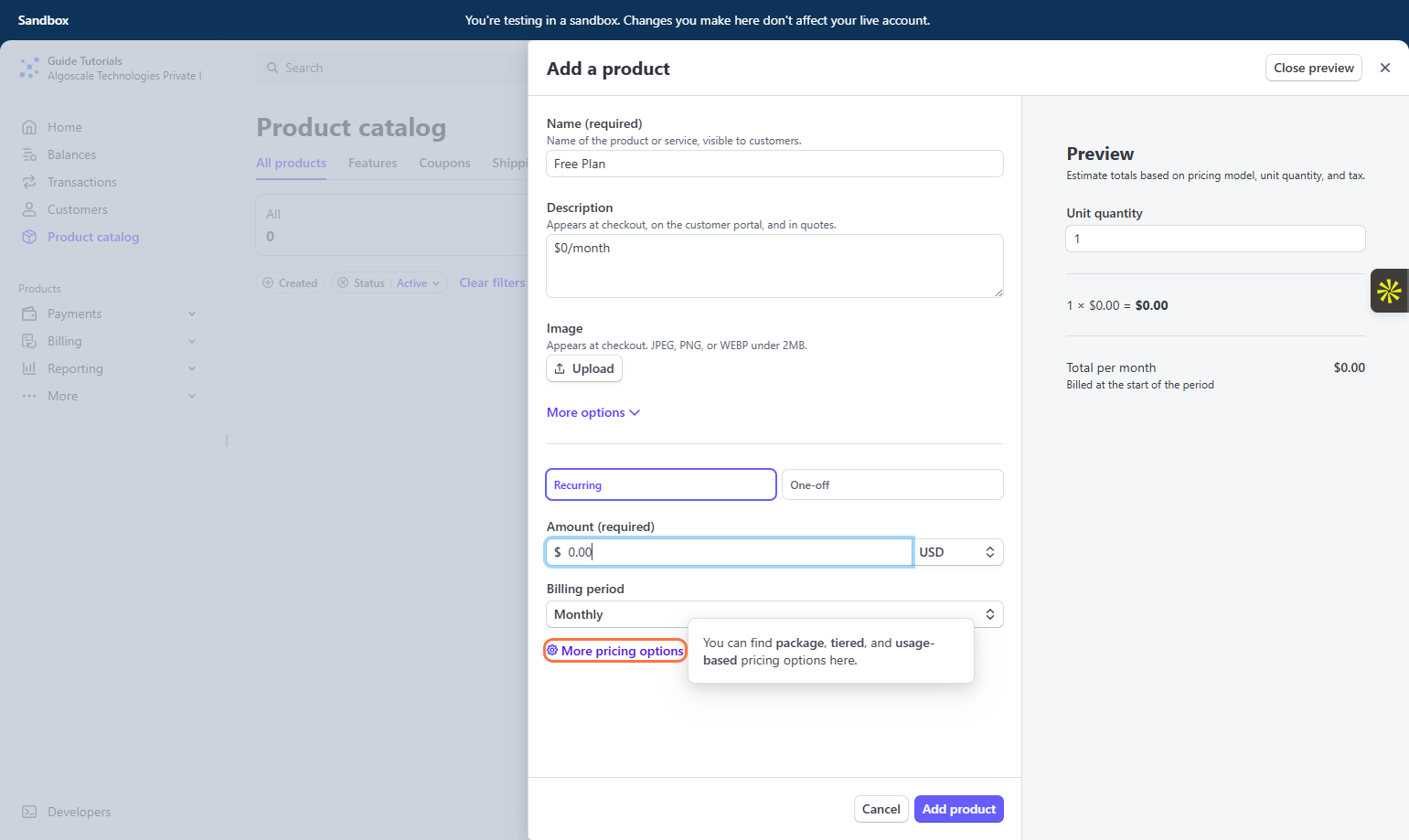
Task: Expand the Billing section chevron
Action: click(192, 341)
